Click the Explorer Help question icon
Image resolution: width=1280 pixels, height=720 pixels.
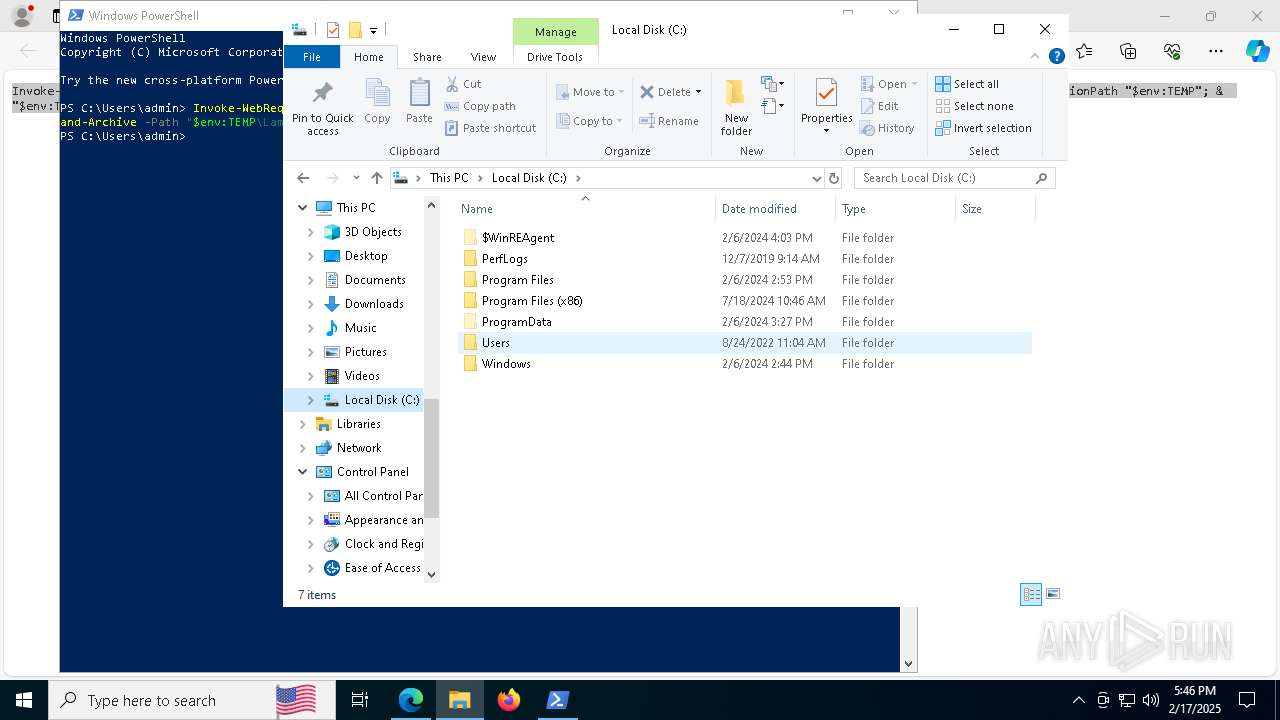[1056, 57]
